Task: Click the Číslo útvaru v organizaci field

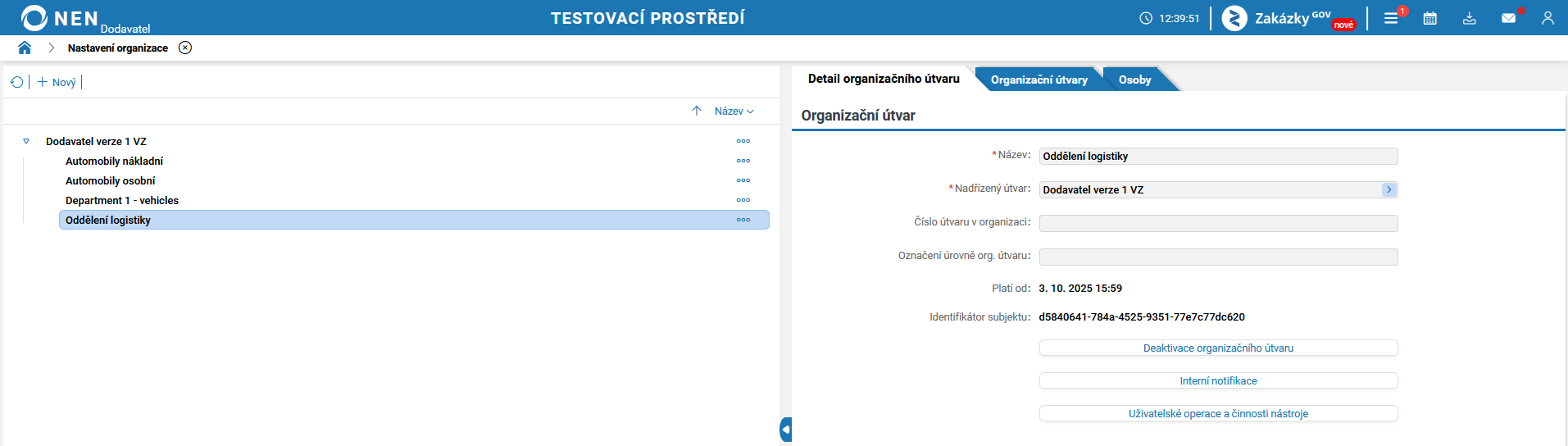Action: point(1218,223)
